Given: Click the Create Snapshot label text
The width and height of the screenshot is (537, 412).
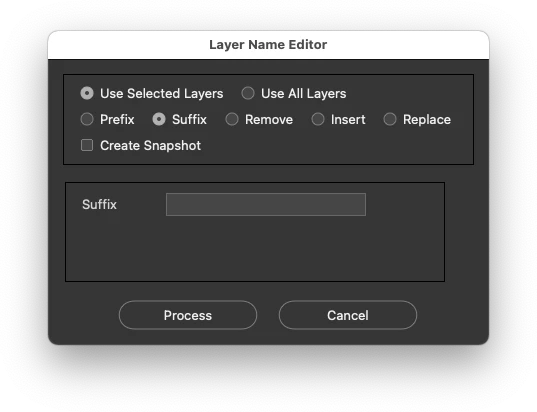Looking at the screenshot, I should point(150,146).
